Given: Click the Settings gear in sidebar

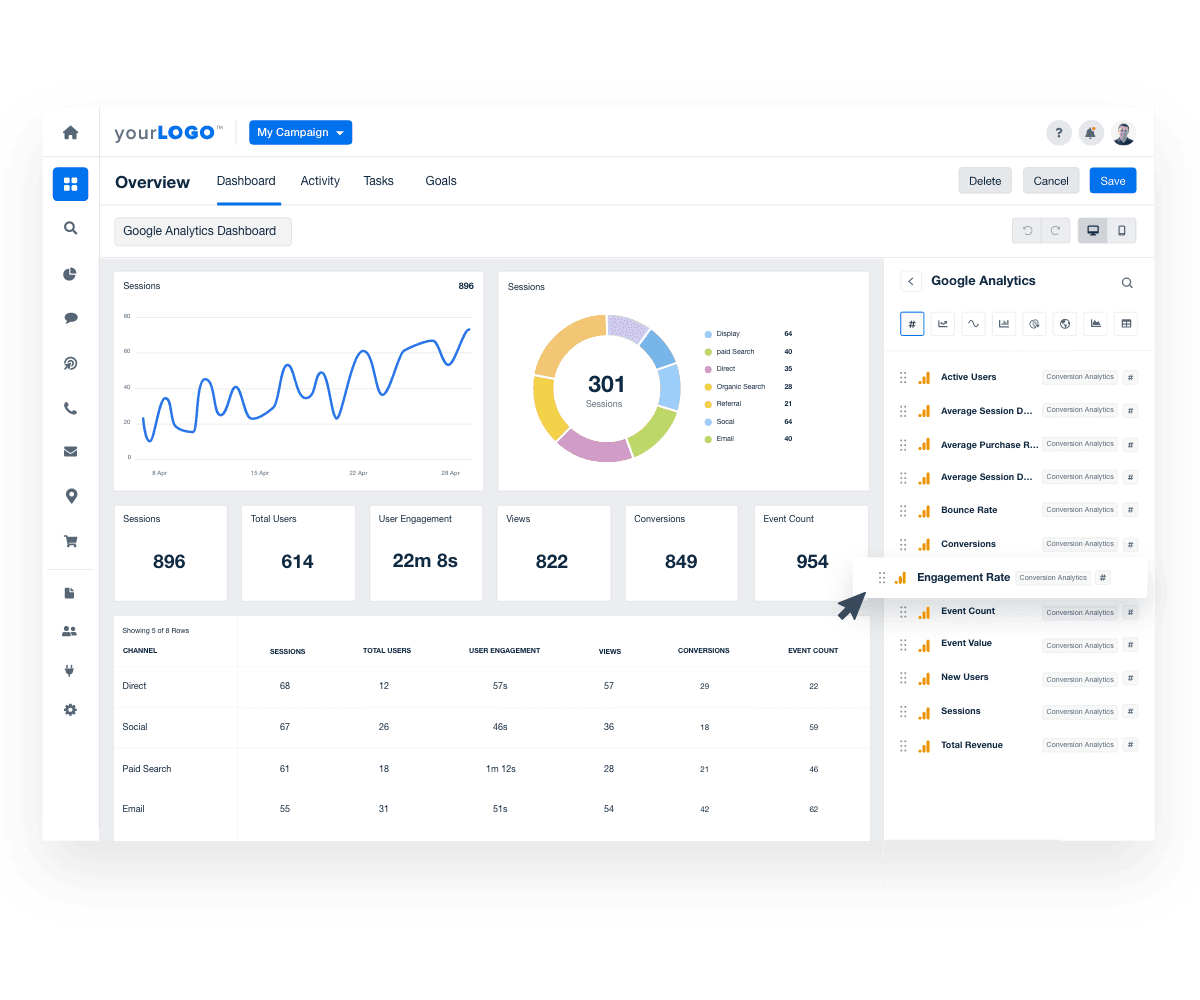Looking at the screenshot, I should (70, 709).
